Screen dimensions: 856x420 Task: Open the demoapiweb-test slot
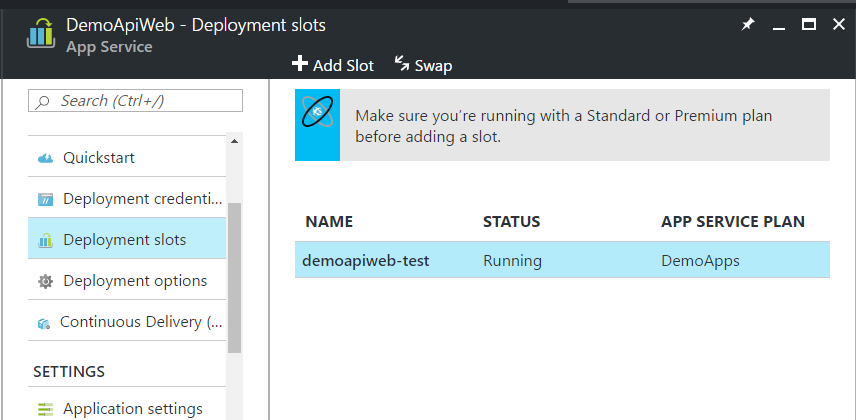[366, 261]
